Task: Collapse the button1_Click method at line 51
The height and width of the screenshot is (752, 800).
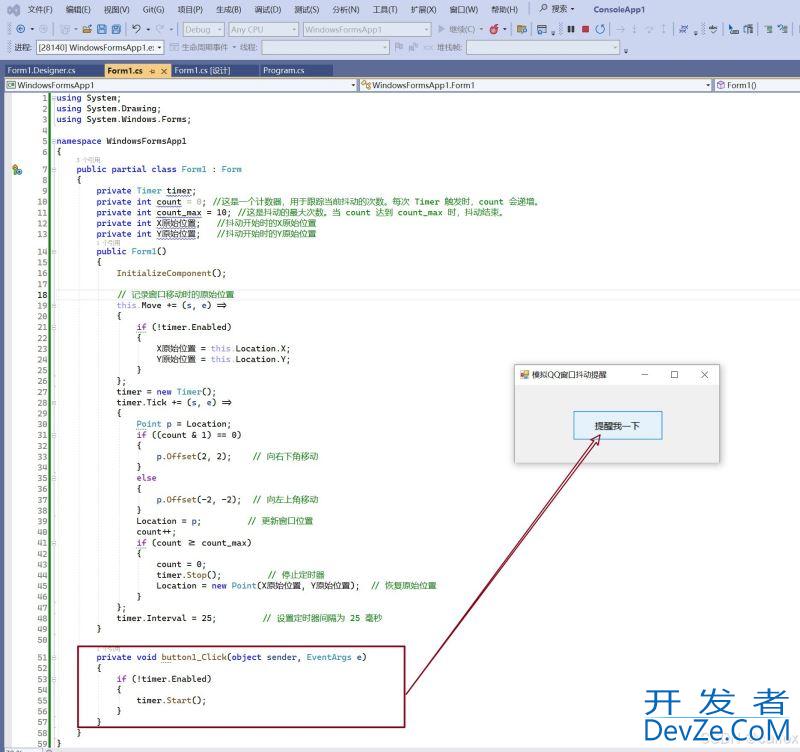Action: [53, 658]
